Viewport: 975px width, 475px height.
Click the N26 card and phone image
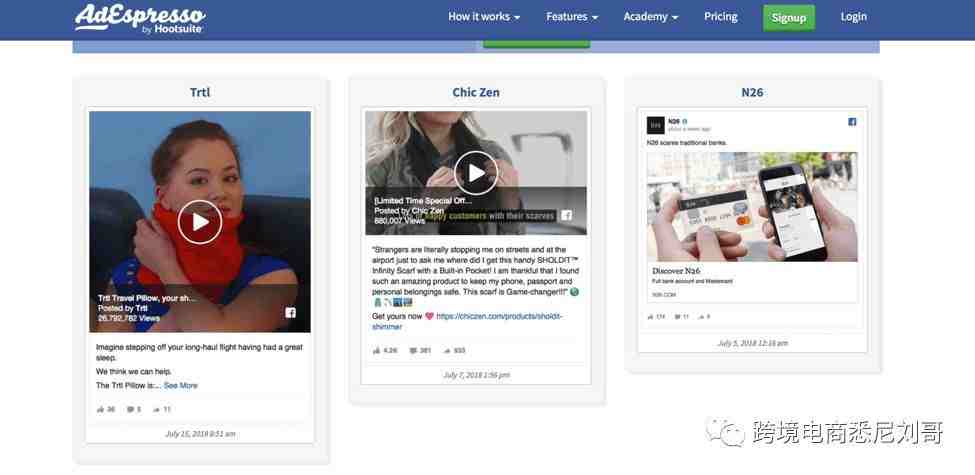pos(752,206)
